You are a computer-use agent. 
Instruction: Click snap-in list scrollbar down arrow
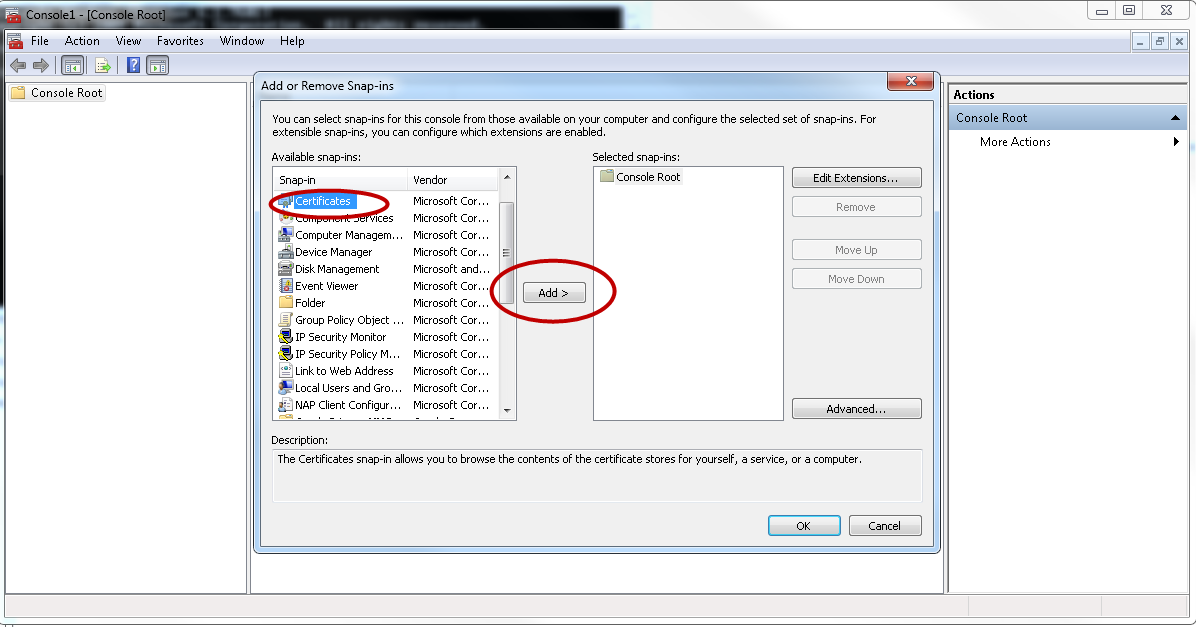[x=507, y=410]
